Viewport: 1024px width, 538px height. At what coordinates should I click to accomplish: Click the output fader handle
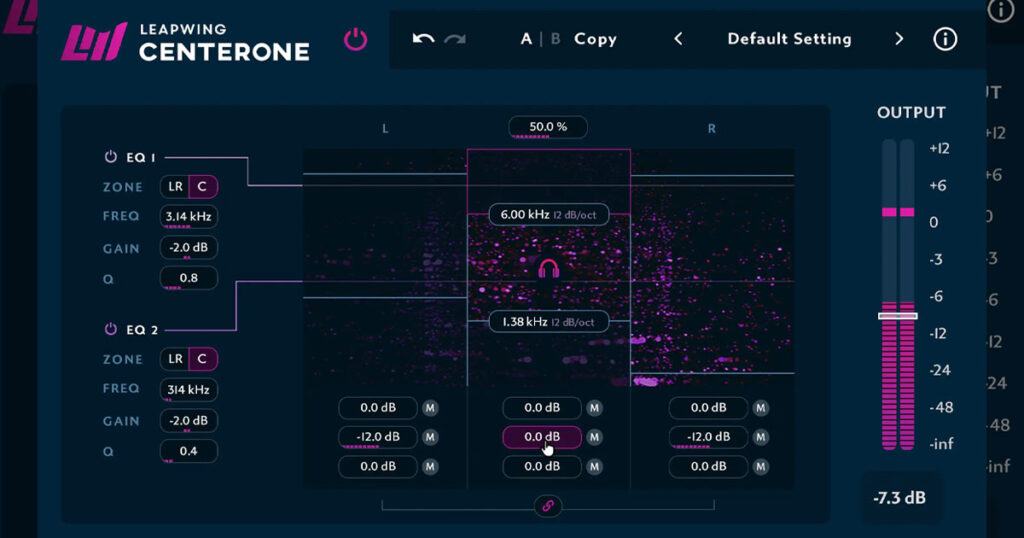pyautogui.click(x=898, y=316)
